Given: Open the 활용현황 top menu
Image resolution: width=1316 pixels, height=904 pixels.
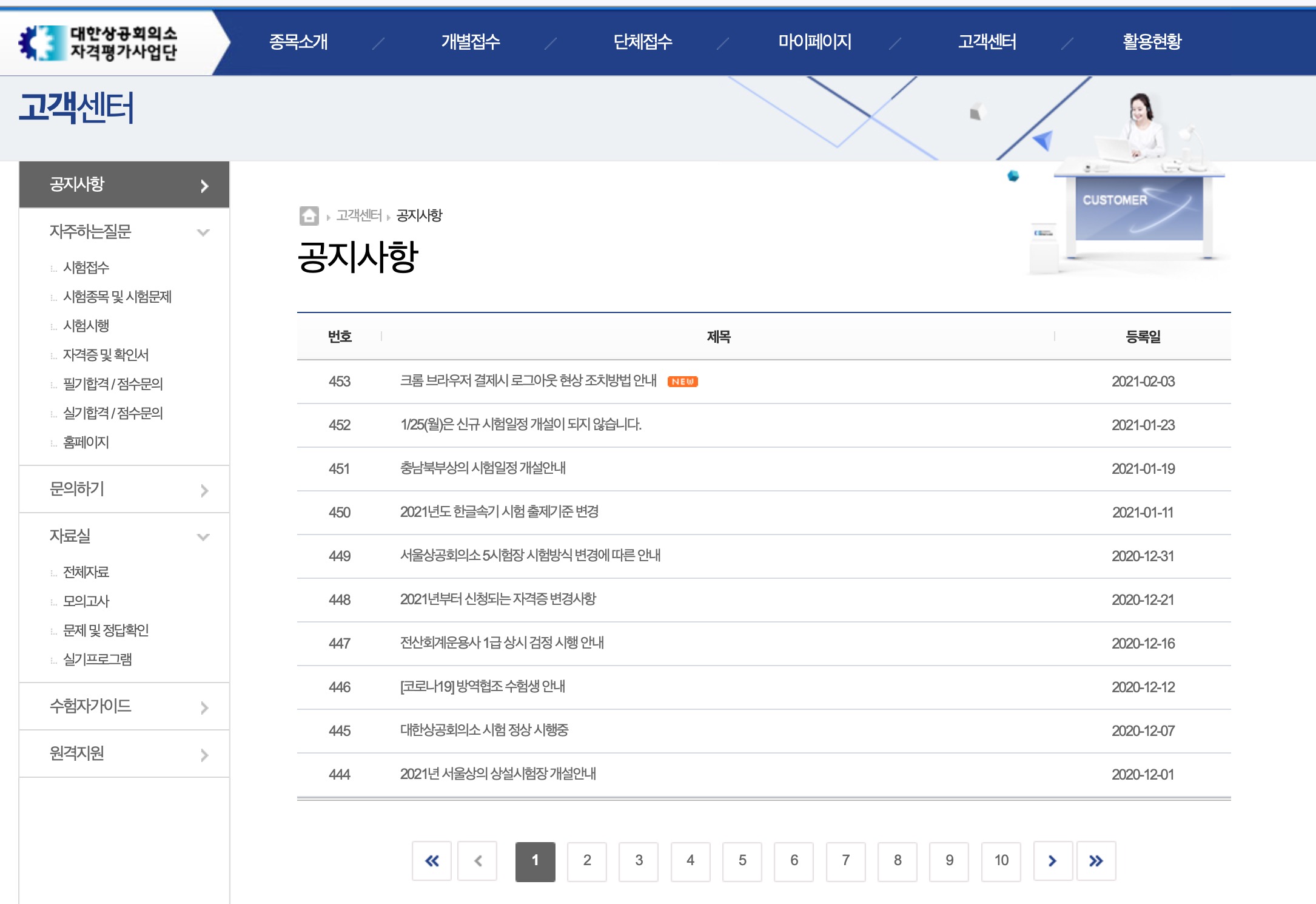Looking at the screenshot, I should (1152, 42).
